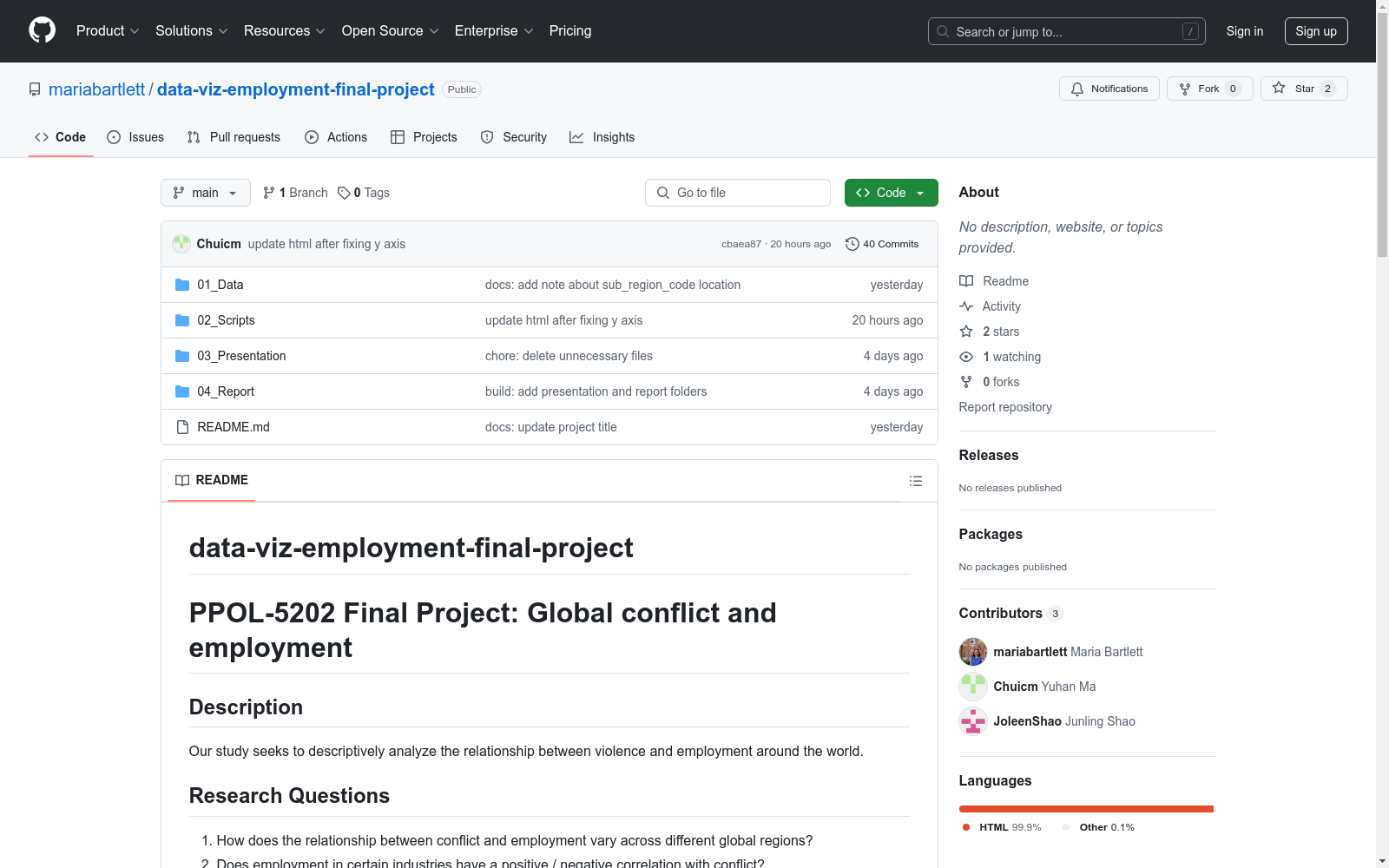Click the star icon beside 2 stars
1389x868 pixels.
pos(966,332)
